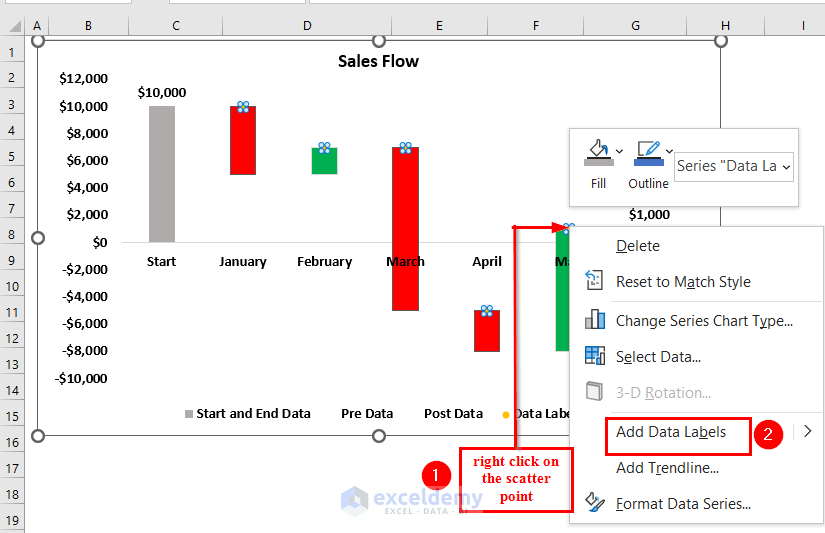Click the Format Data Series icon

click(x=595, y=502)
